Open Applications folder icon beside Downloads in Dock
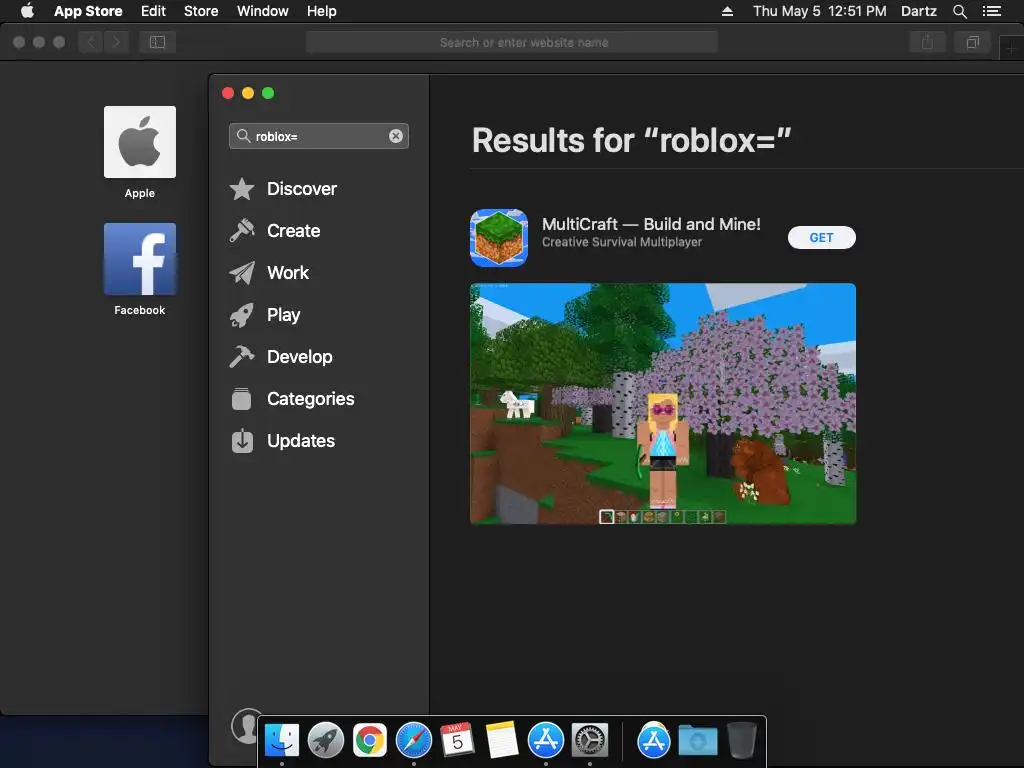This screenshot has width=1024, height=768. point(654,741)
